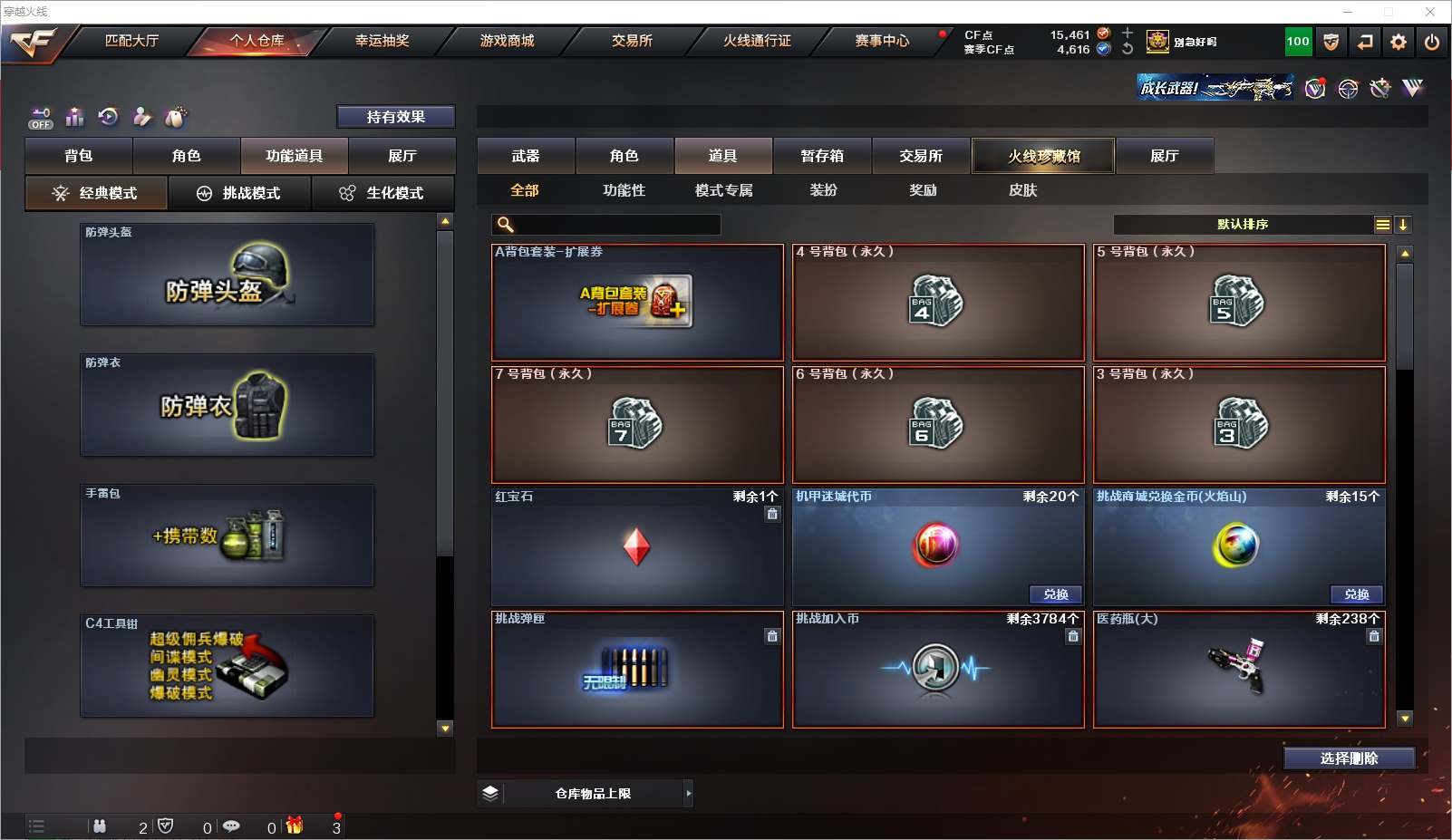Toggle sort order arrow button

coord(1403,225)
